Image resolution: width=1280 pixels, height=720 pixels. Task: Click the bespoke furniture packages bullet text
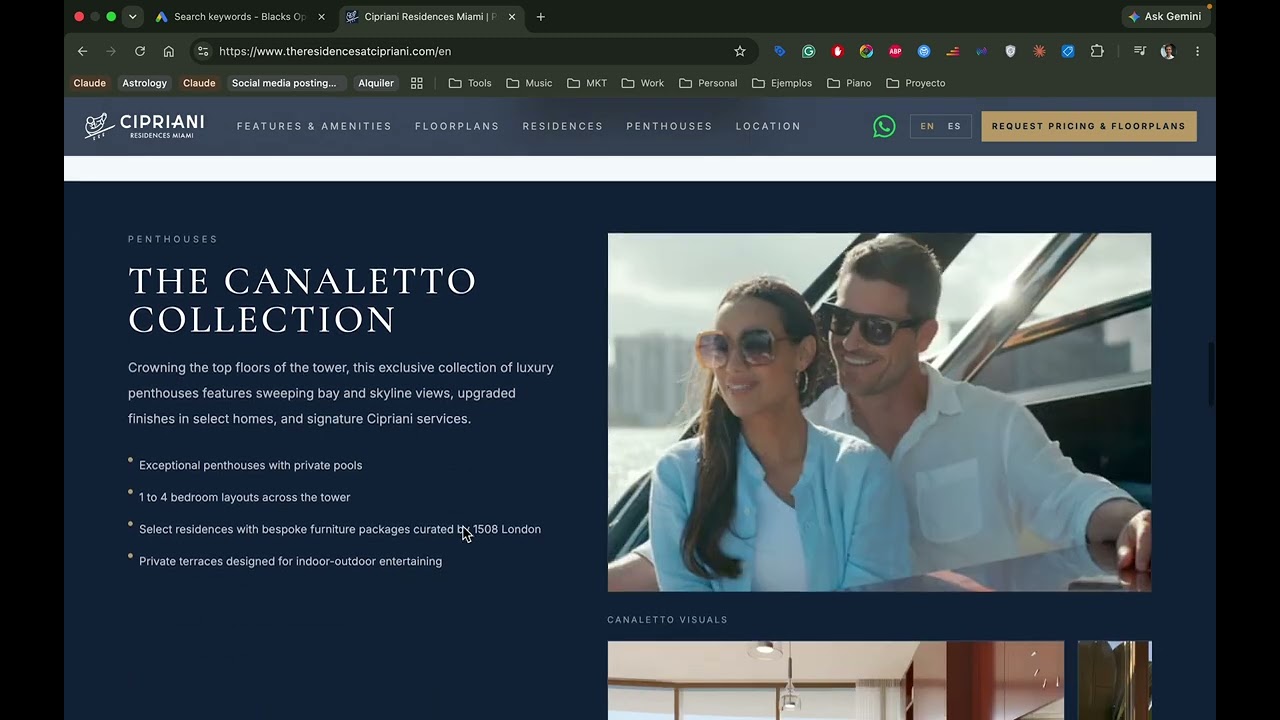point(340,529)
